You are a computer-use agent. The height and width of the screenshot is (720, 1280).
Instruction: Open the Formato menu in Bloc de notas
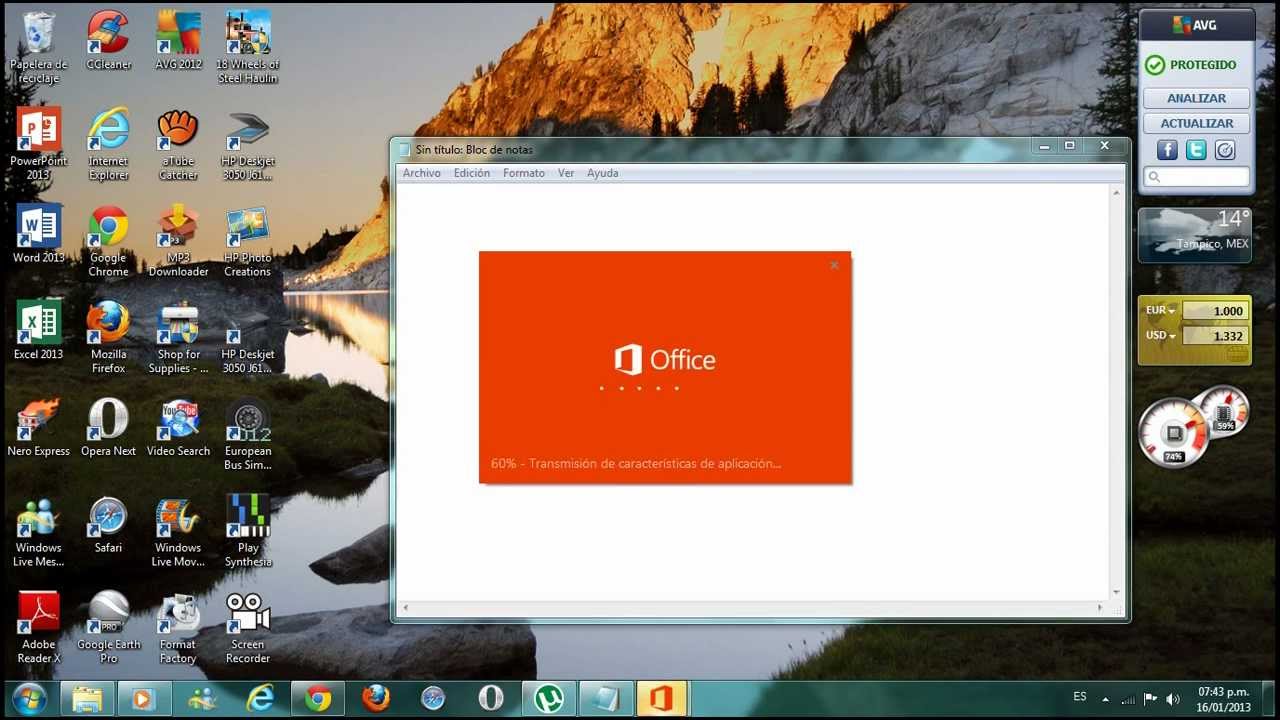click(524, 173)
